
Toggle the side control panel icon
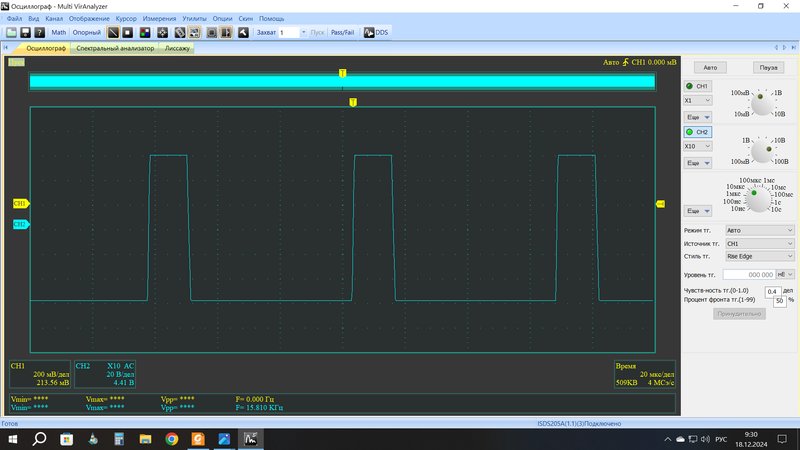coord(226,32)
